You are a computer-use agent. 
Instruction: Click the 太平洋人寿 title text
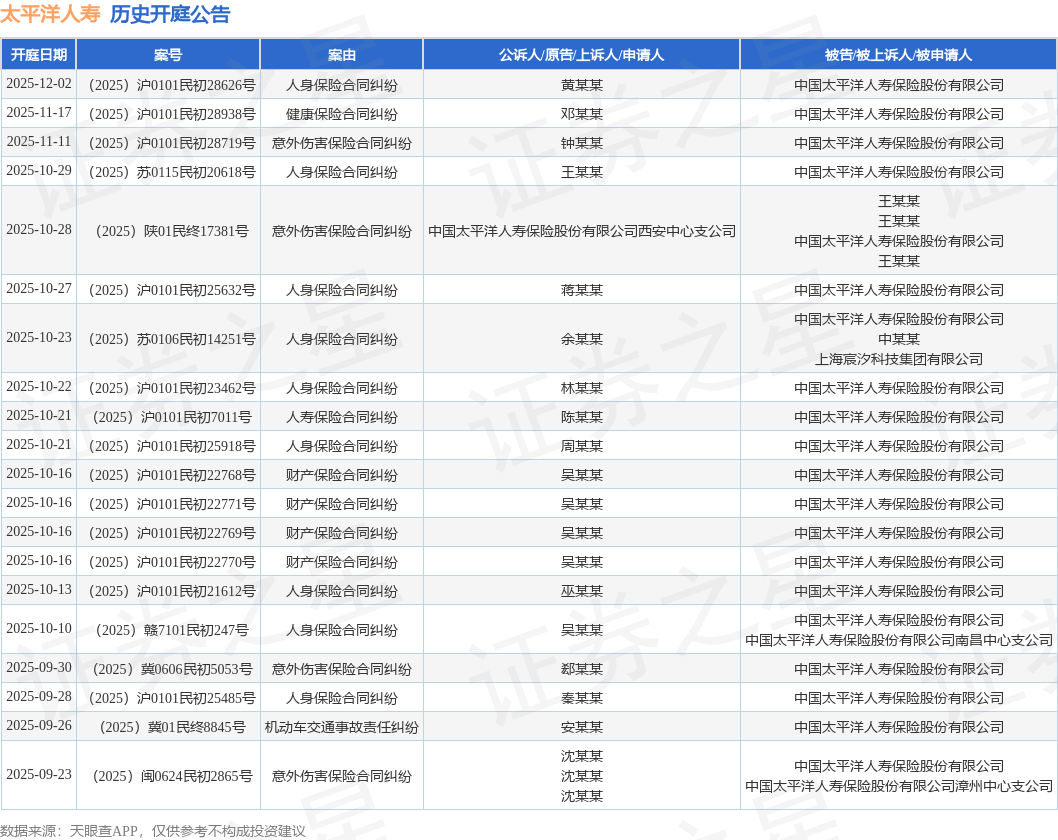51,14
